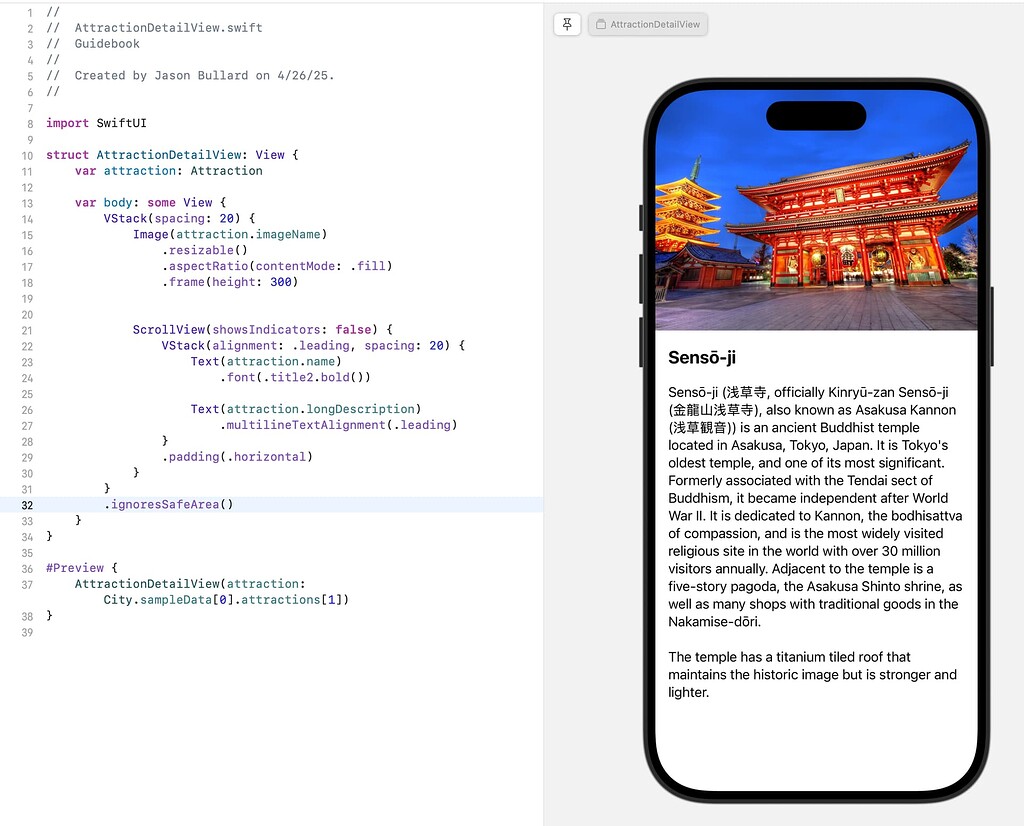Click line number 10 beside struct declaration

[26, 155]
